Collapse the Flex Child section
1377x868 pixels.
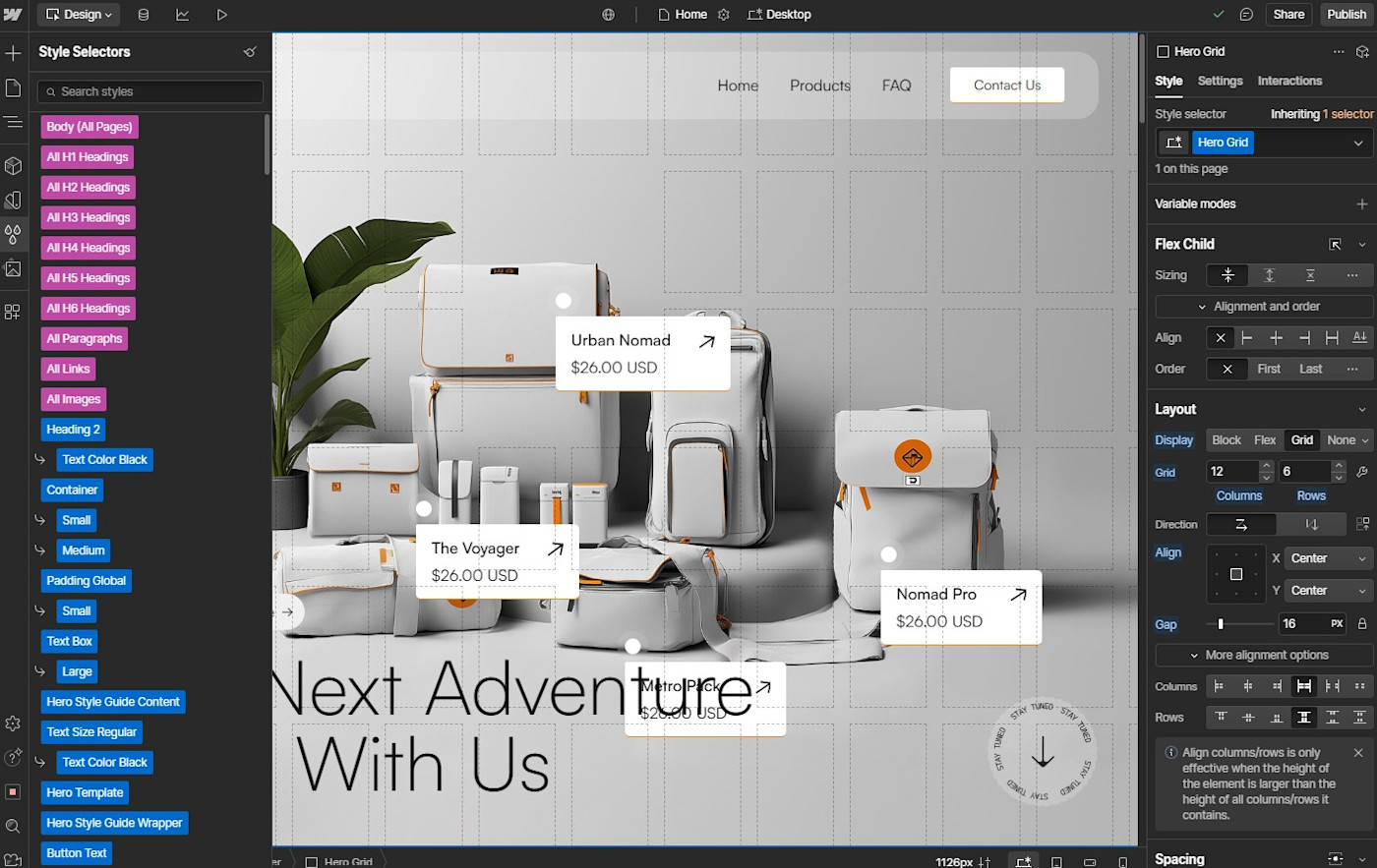pyautogui.click(x=1362, y=245)
